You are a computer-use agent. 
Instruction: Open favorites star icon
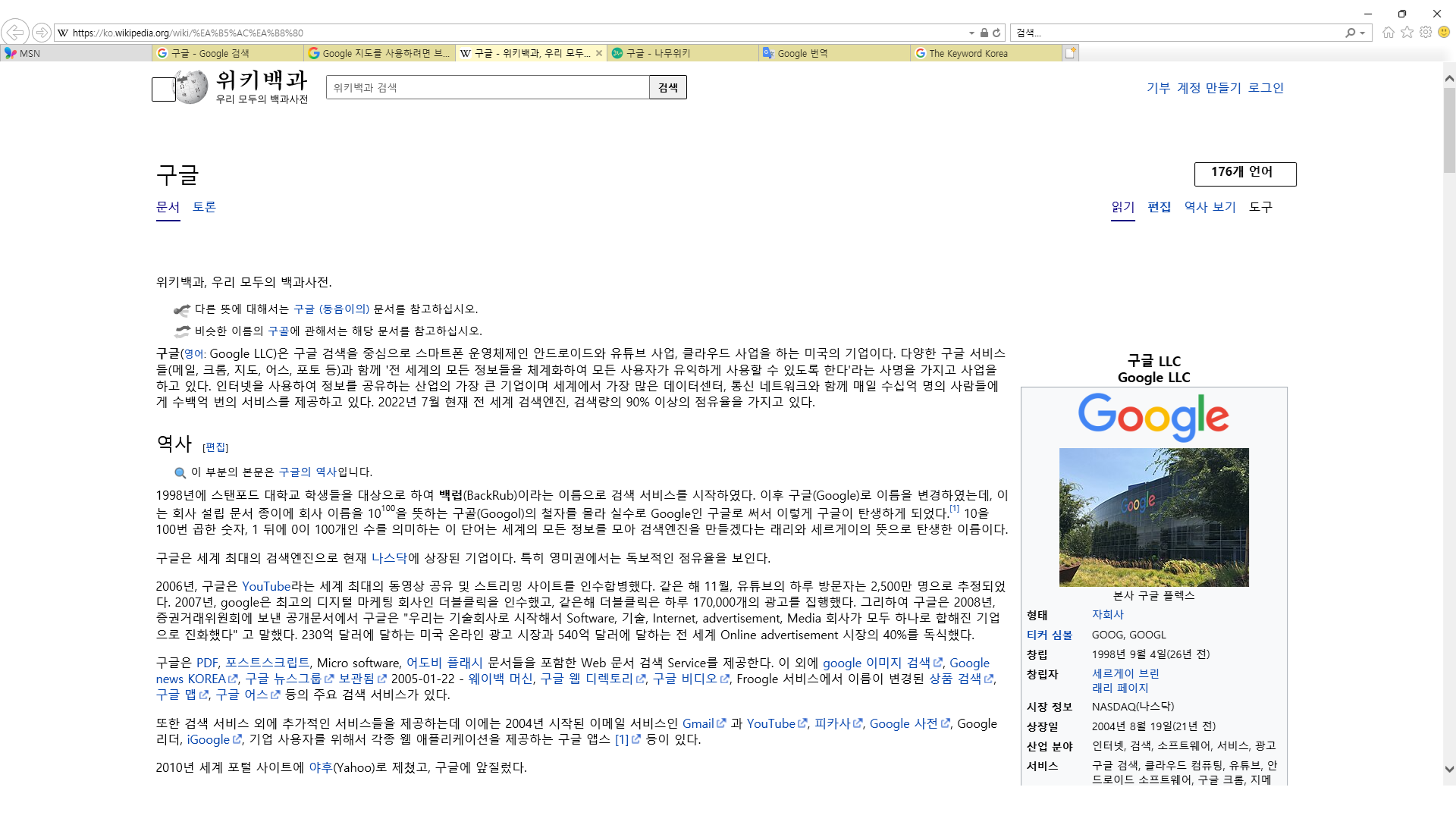[1407, 33]
